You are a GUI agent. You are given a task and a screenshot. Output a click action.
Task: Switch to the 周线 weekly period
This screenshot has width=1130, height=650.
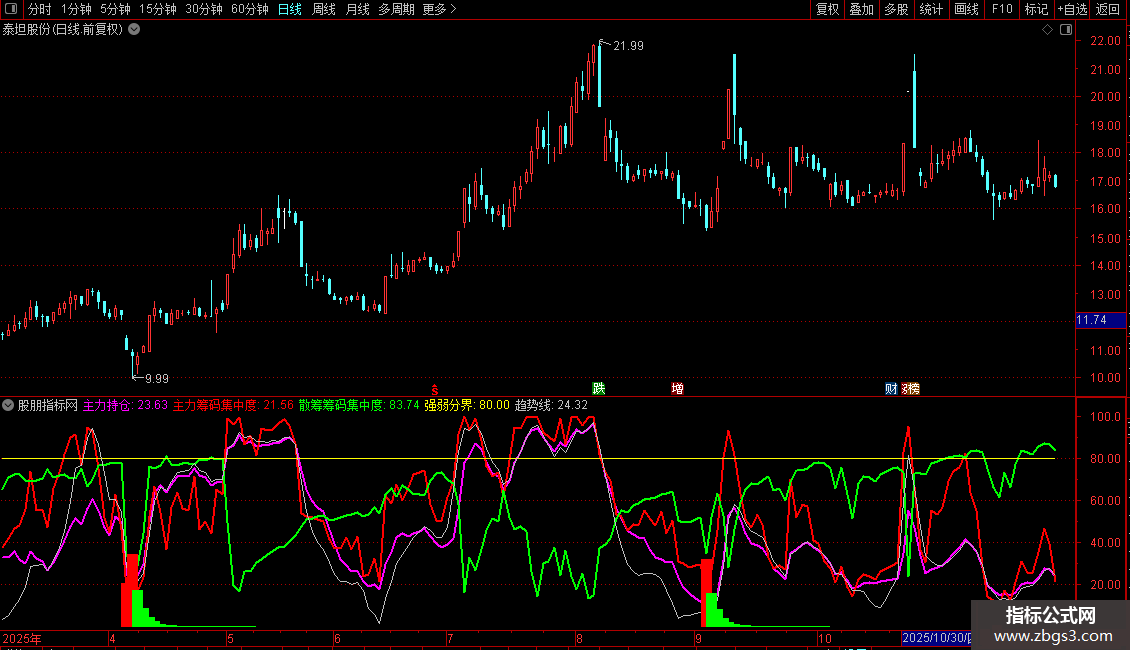324,10
